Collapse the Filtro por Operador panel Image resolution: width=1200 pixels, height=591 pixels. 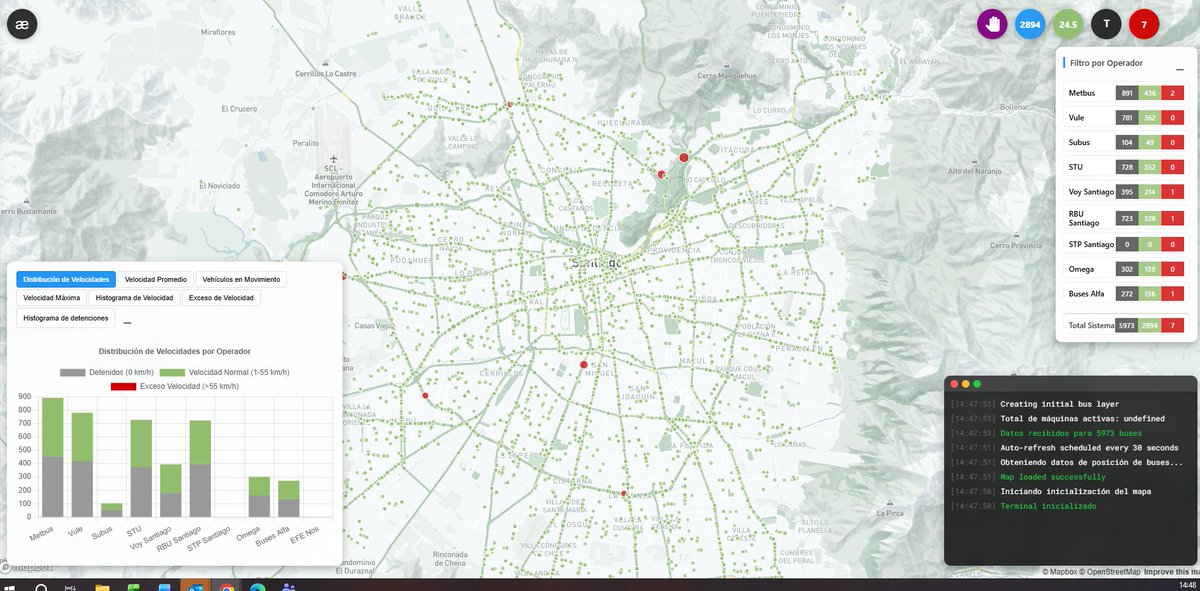click(x=1179, y=71)
